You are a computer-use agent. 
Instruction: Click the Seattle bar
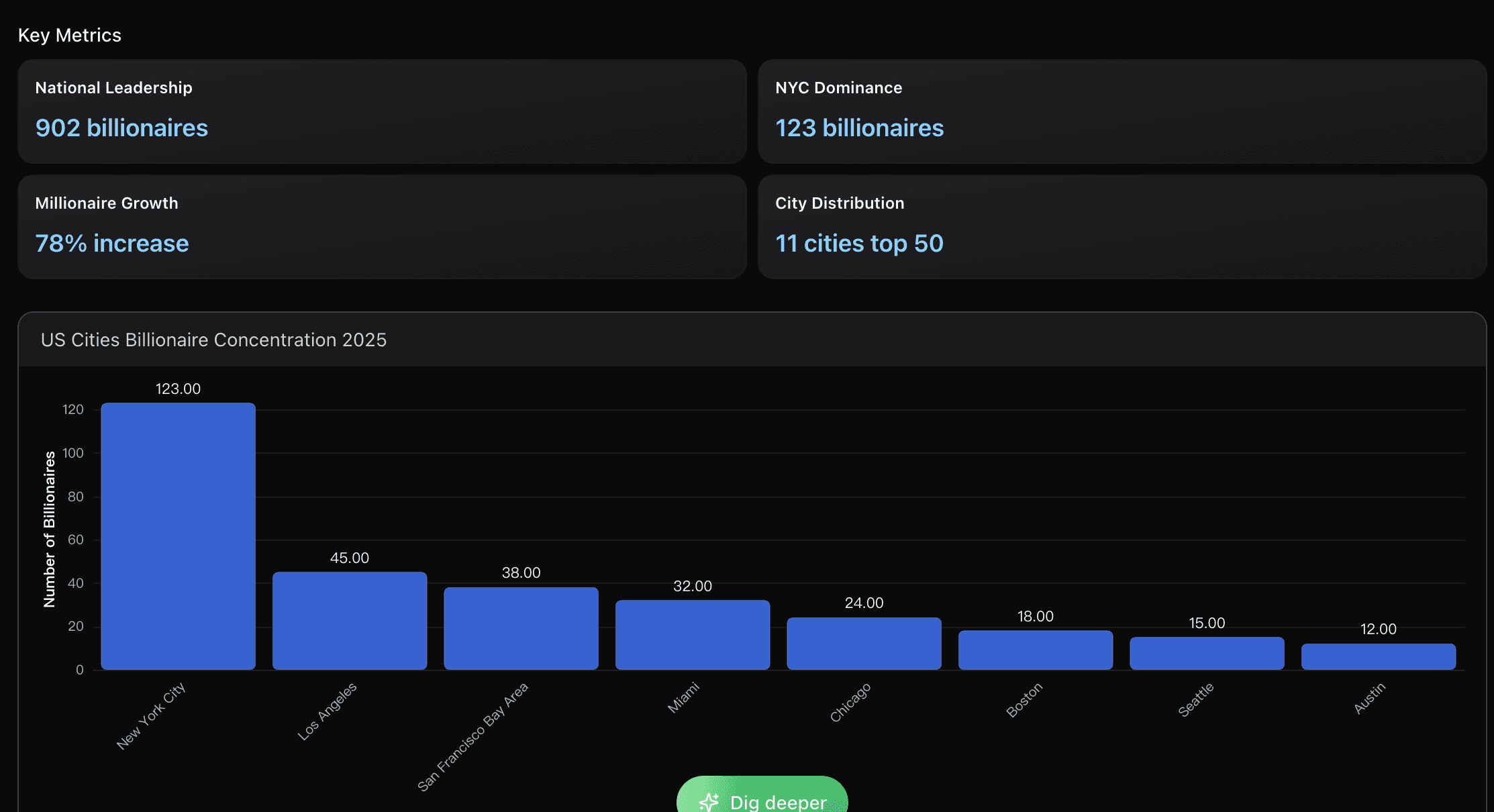pos(1207,653)
